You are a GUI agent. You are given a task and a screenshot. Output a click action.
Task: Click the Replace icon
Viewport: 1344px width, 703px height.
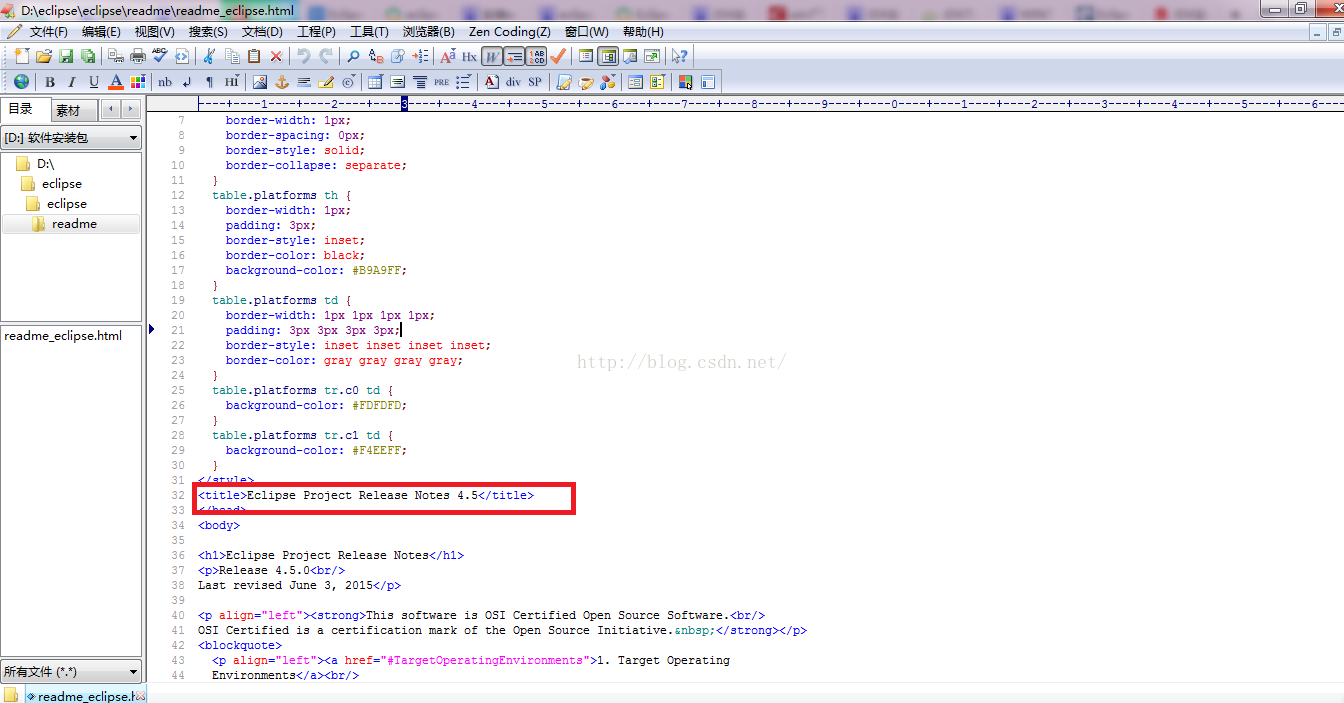[x=376, y=56]
